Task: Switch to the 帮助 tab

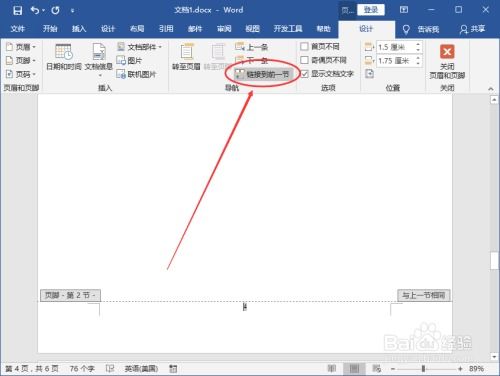Action: click(323, 29)
